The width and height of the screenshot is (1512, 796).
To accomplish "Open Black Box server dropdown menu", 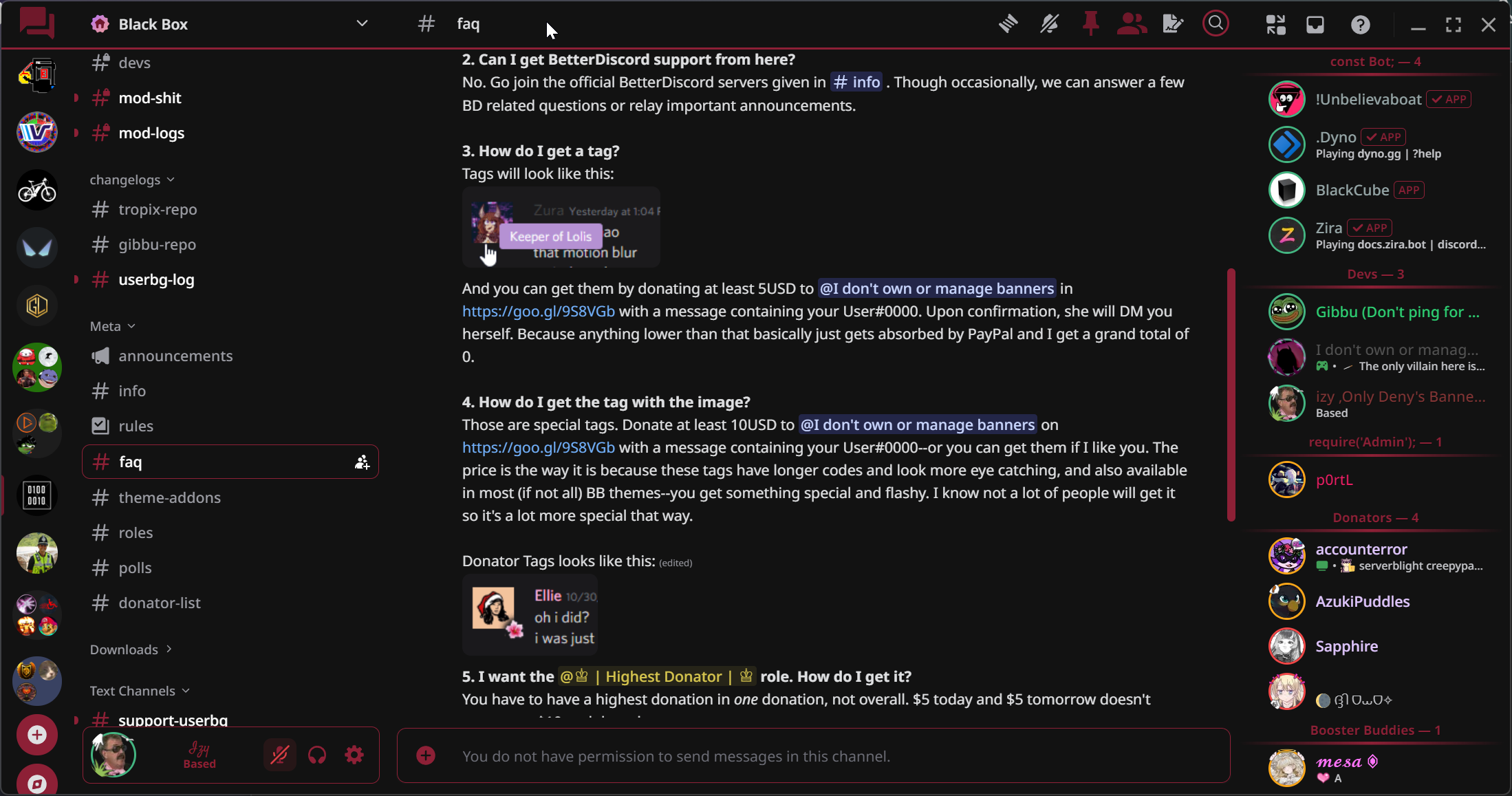I will 362,24.
